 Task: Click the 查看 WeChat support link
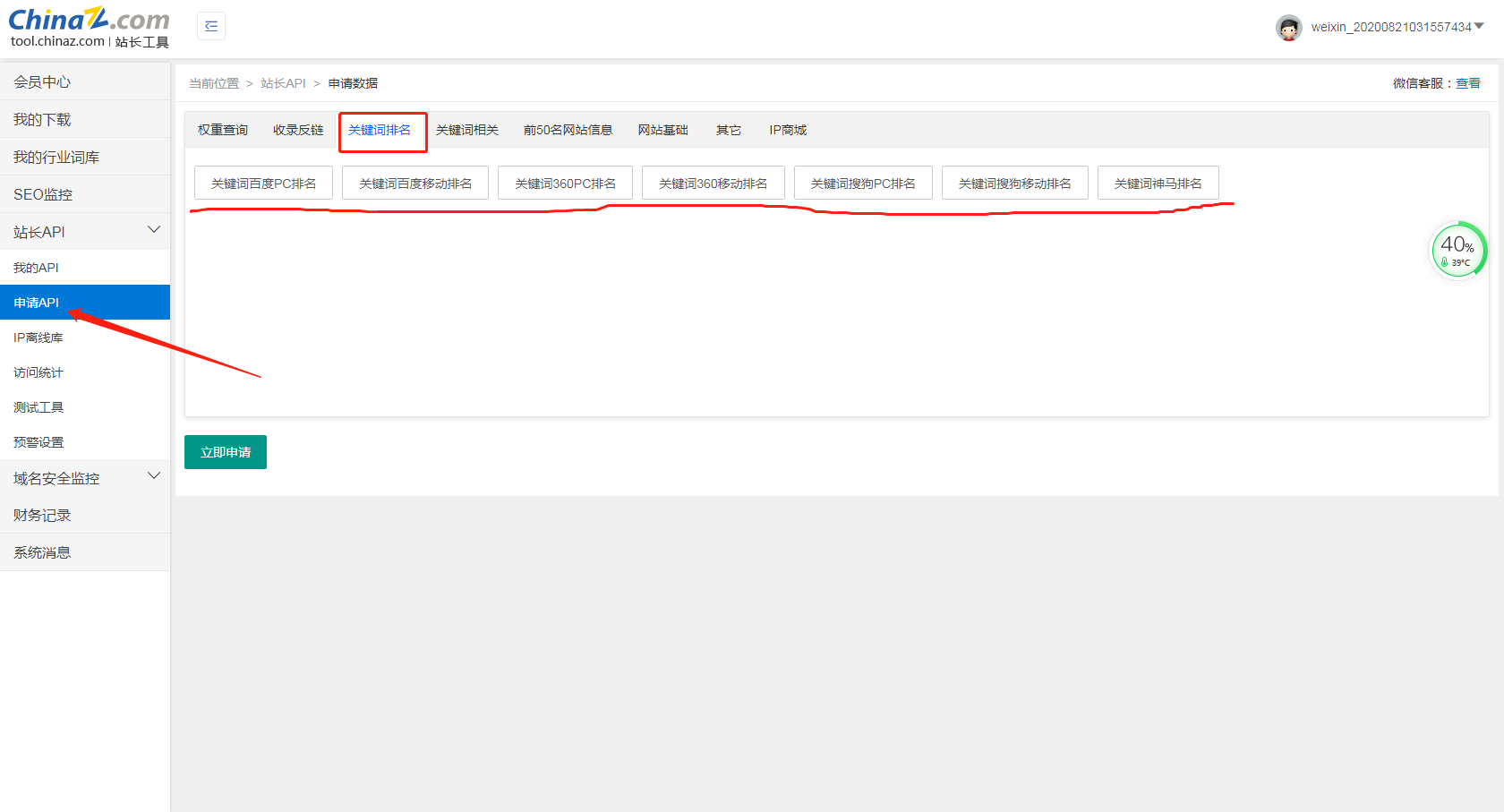pos(1467,83)
